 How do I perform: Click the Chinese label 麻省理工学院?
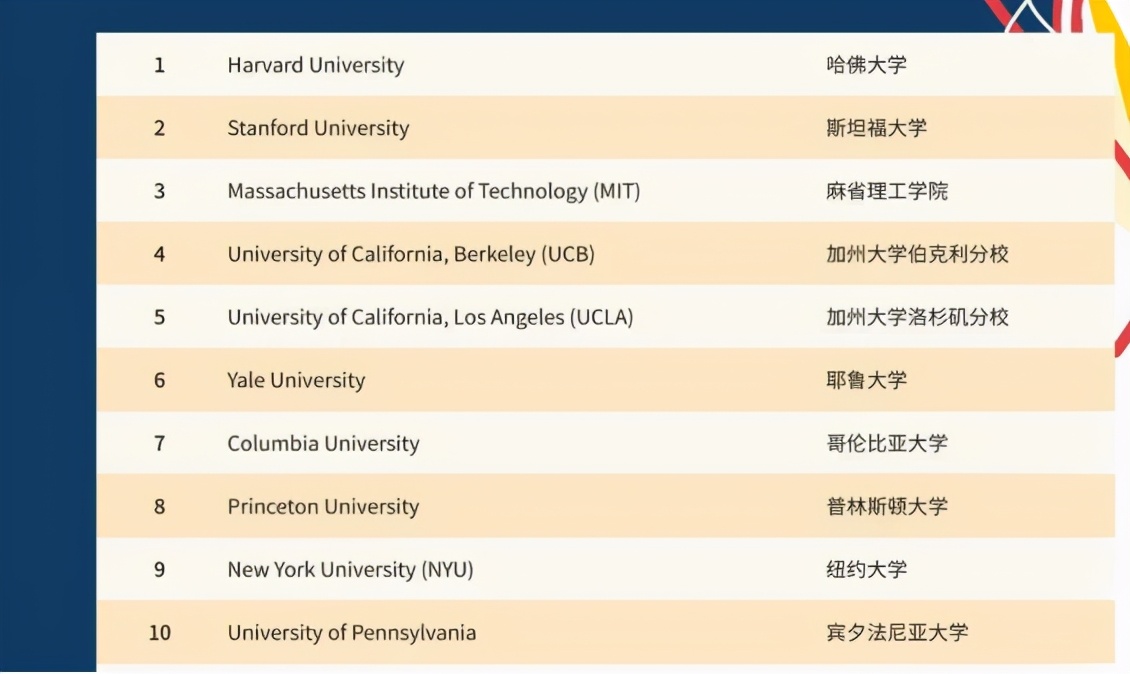pos(886,191)
